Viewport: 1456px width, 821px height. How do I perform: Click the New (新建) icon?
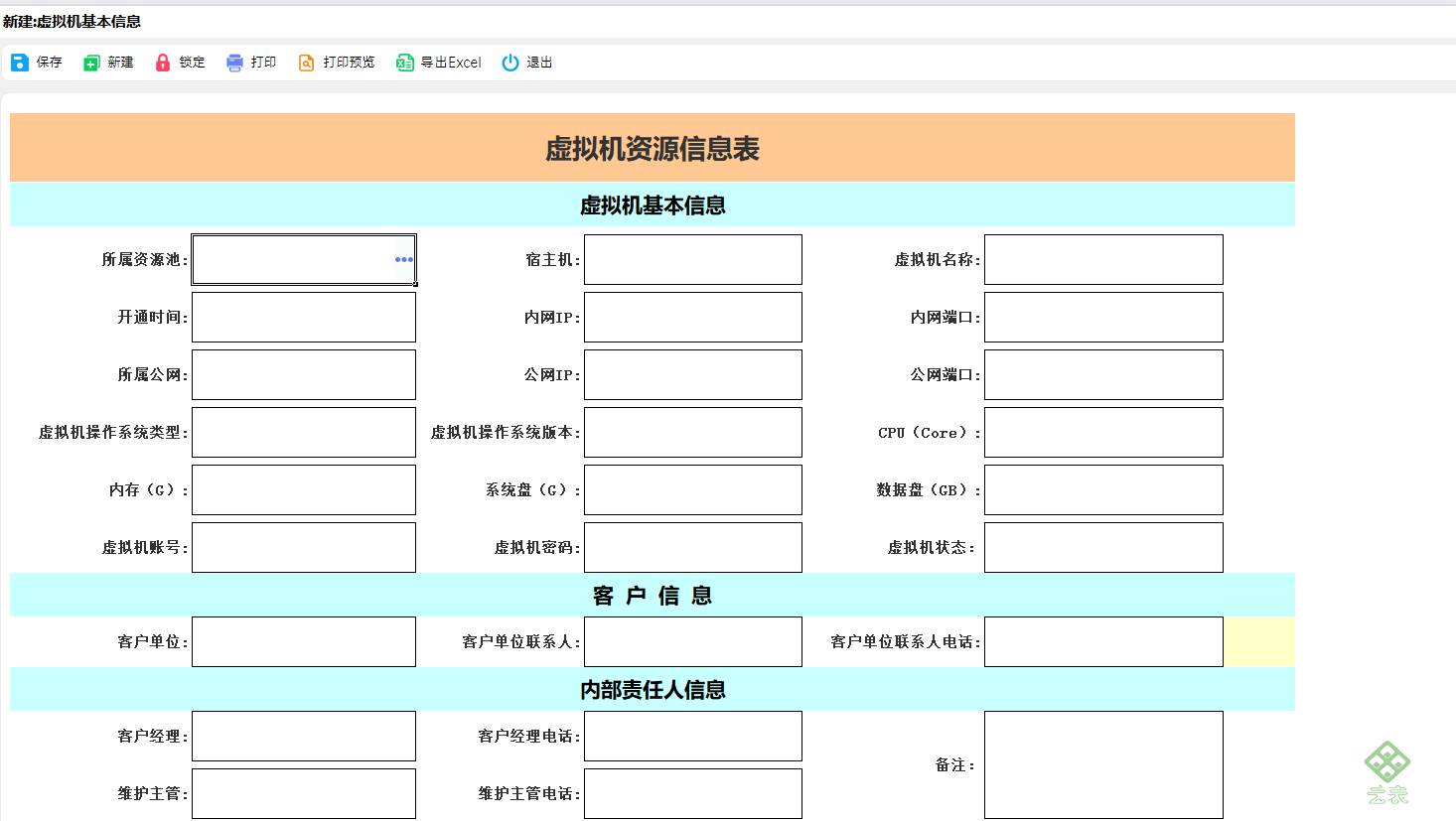pyautogui.click(x=91, y=63)
